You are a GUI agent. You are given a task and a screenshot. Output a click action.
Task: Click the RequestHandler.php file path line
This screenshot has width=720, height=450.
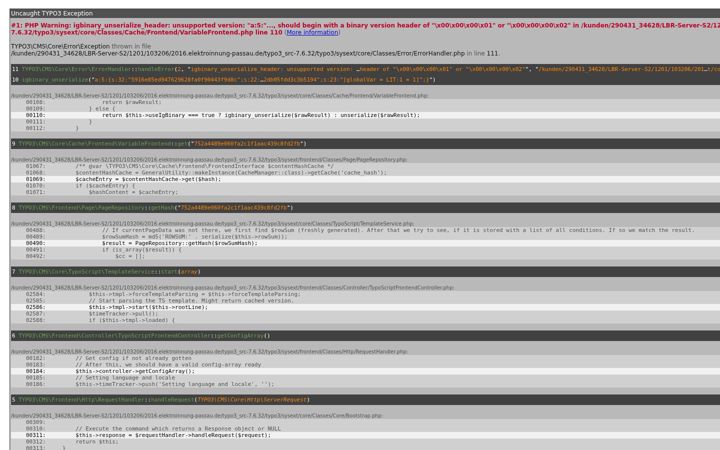pyautogui.click(x=209, y=352)
